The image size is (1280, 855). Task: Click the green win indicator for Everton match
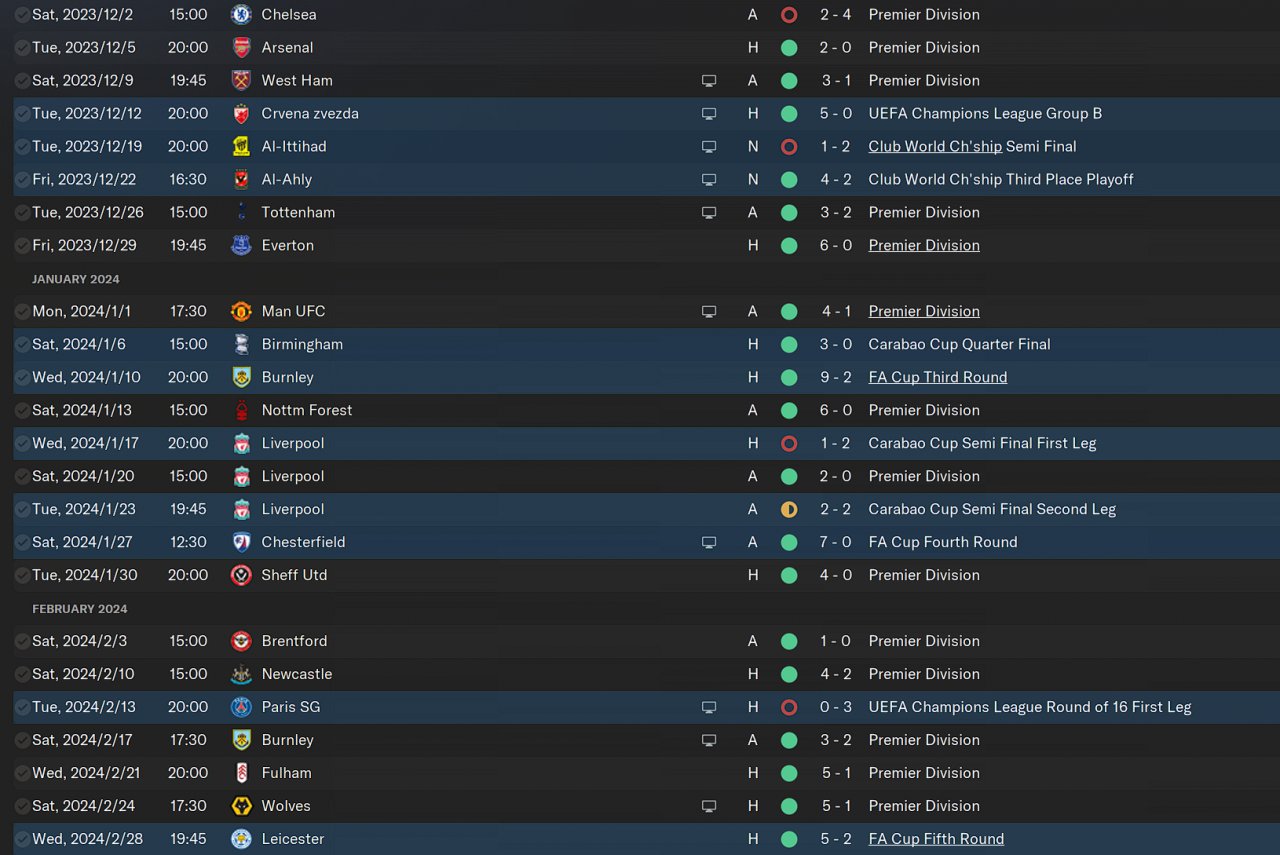tap(789, 245)
